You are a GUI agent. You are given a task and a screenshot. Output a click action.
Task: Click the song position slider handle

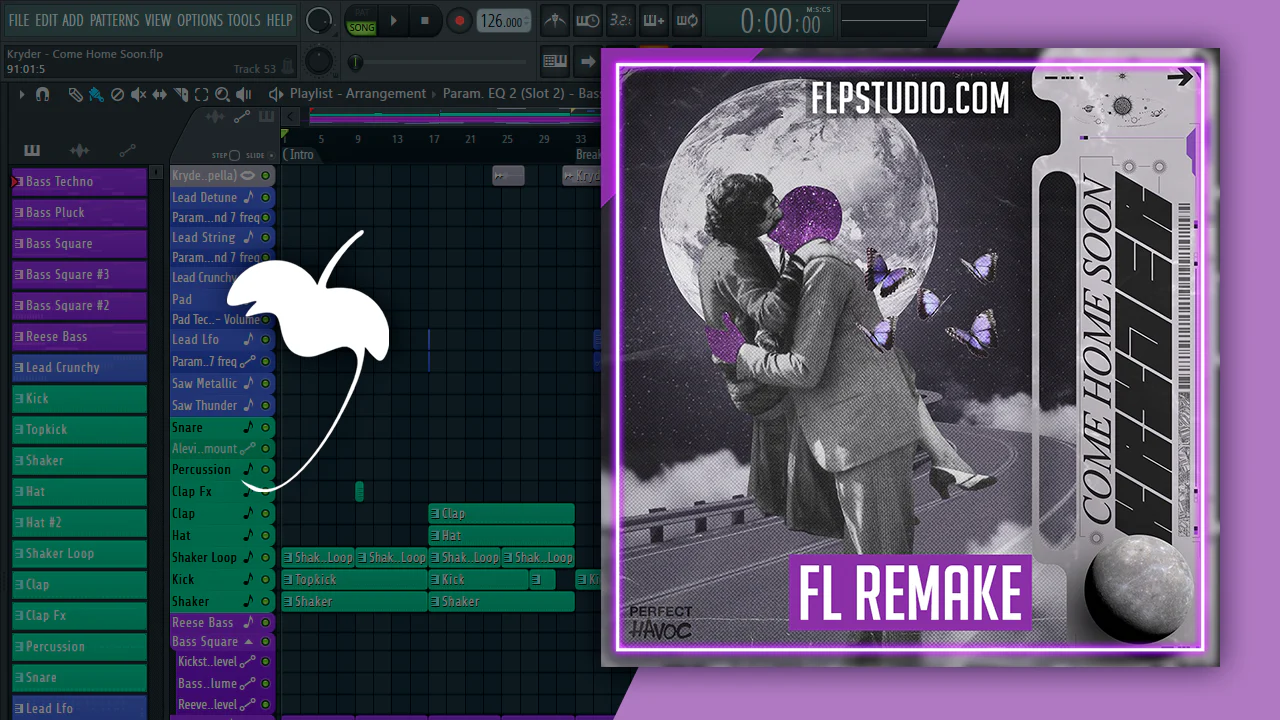(355, 62)
